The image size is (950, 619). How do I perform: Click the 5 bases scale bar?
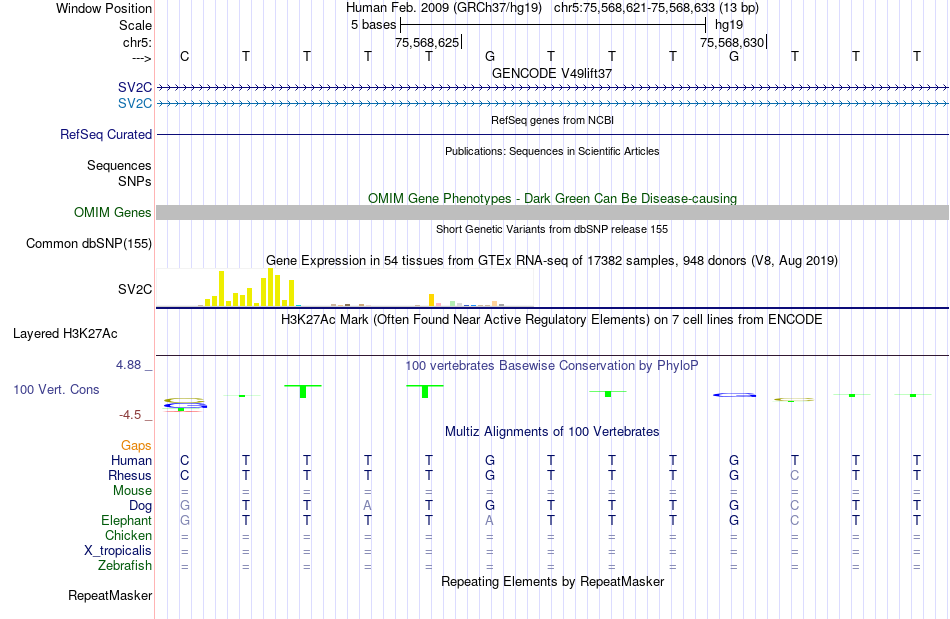coord(553,25)
